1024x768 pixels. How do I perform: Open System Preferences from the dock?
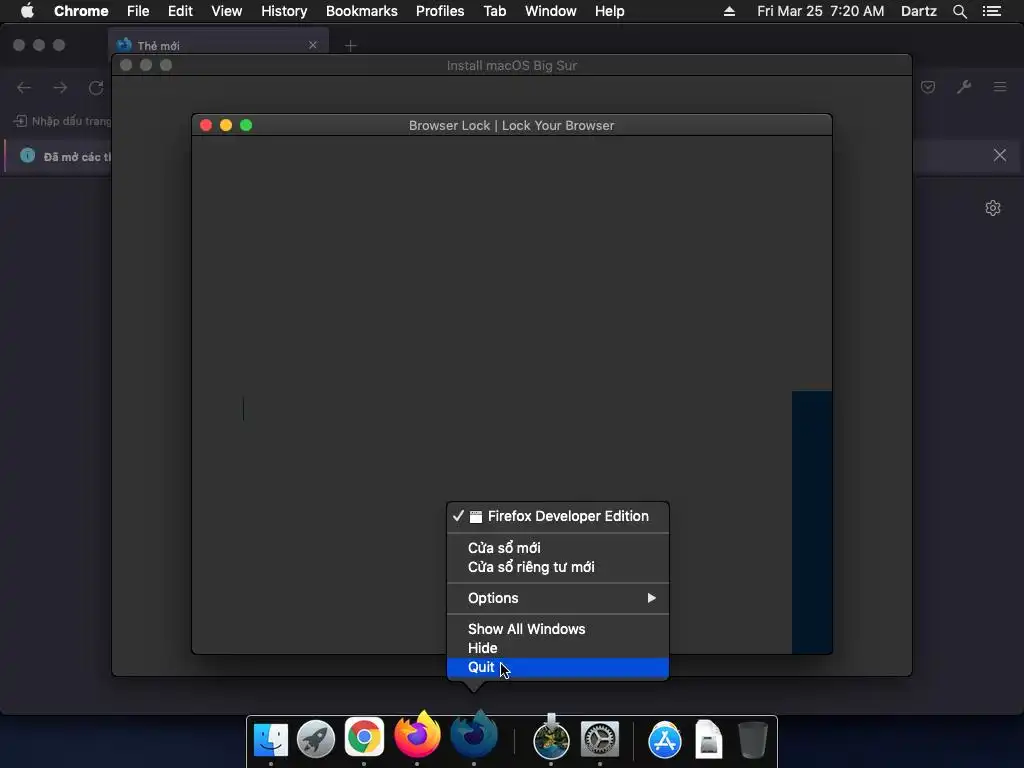point(600,740)
